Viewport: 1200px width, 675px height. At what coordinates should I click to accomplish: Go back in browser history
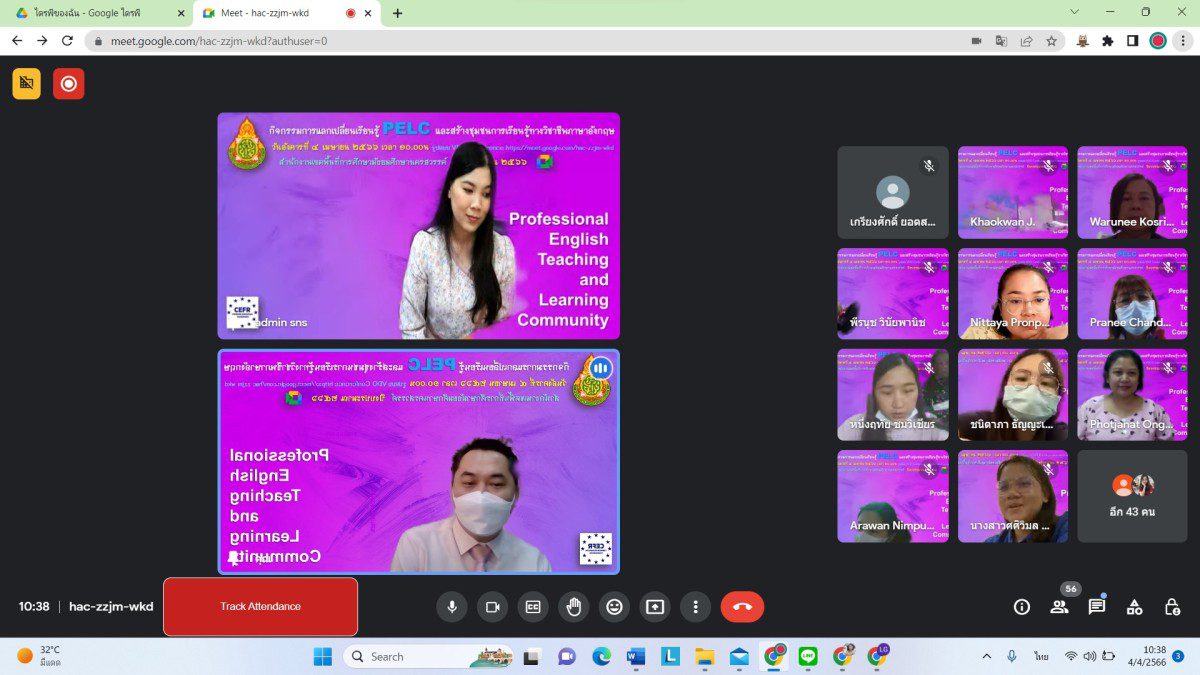pyautogui.click(x=17, y=41)
